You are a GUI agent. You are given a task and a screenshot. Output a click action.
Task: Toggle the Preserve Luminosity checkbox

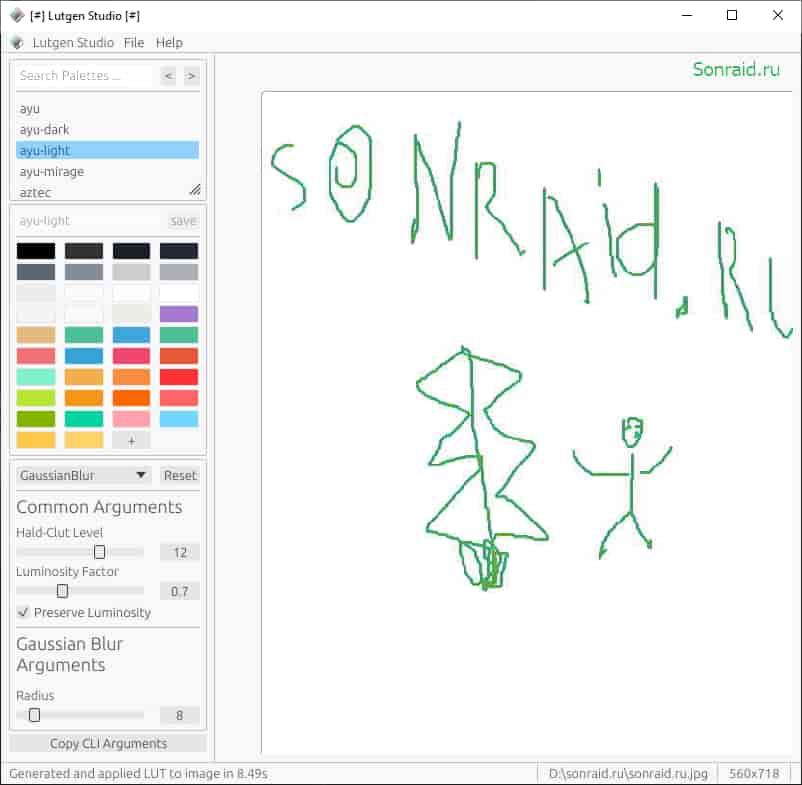tap(23, 612)
